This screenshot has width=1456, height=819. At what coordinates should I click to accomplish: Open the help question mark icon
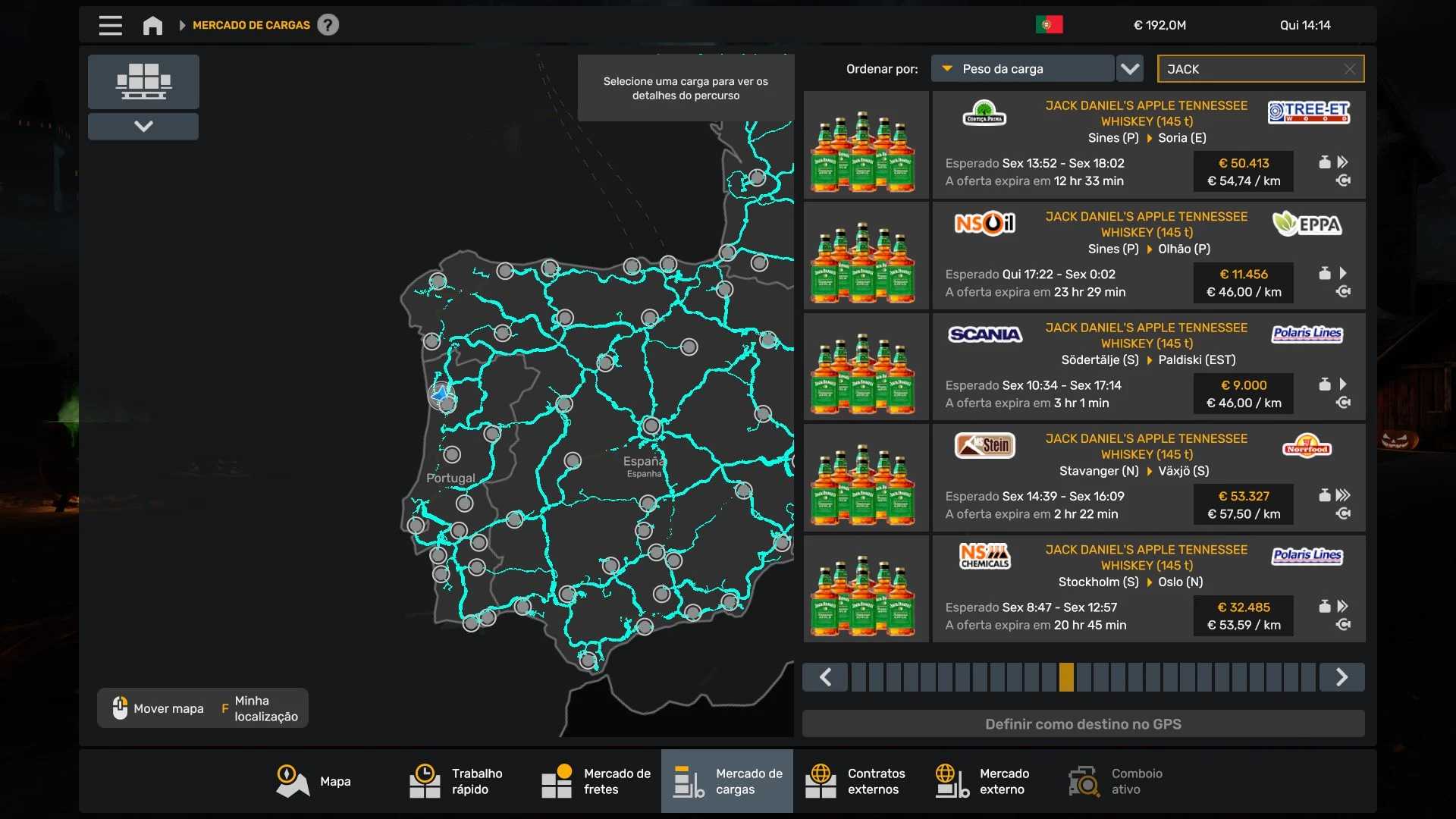tap(328, 25)
